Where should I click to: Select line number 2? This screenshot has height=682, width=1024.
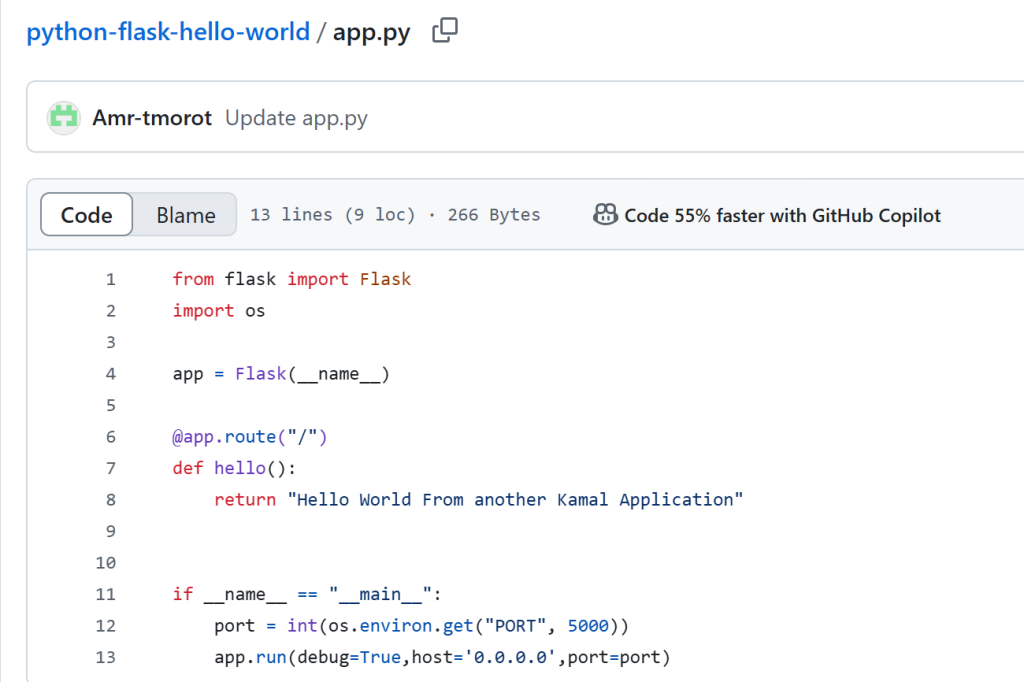pyautogui.click(x=110, y=311)
